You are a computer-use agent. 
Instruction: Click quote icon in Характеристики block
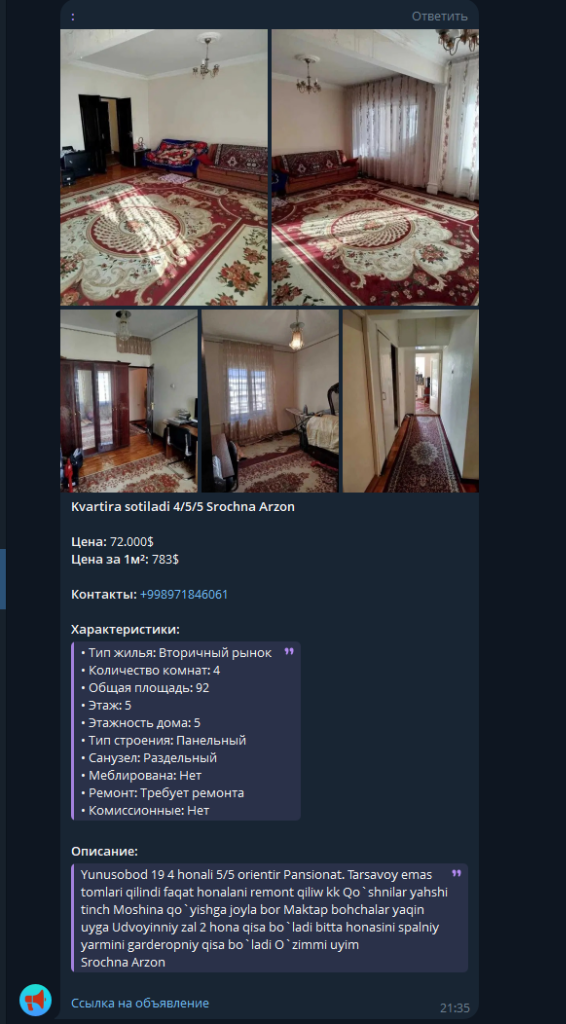289,652
